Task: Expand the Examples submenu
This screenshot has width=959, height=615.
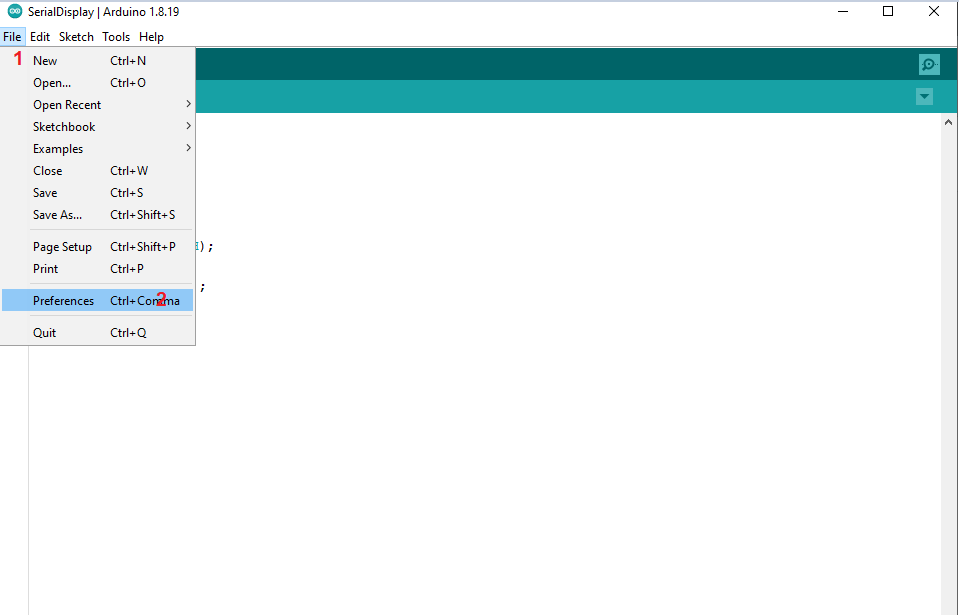Action: 98,149
